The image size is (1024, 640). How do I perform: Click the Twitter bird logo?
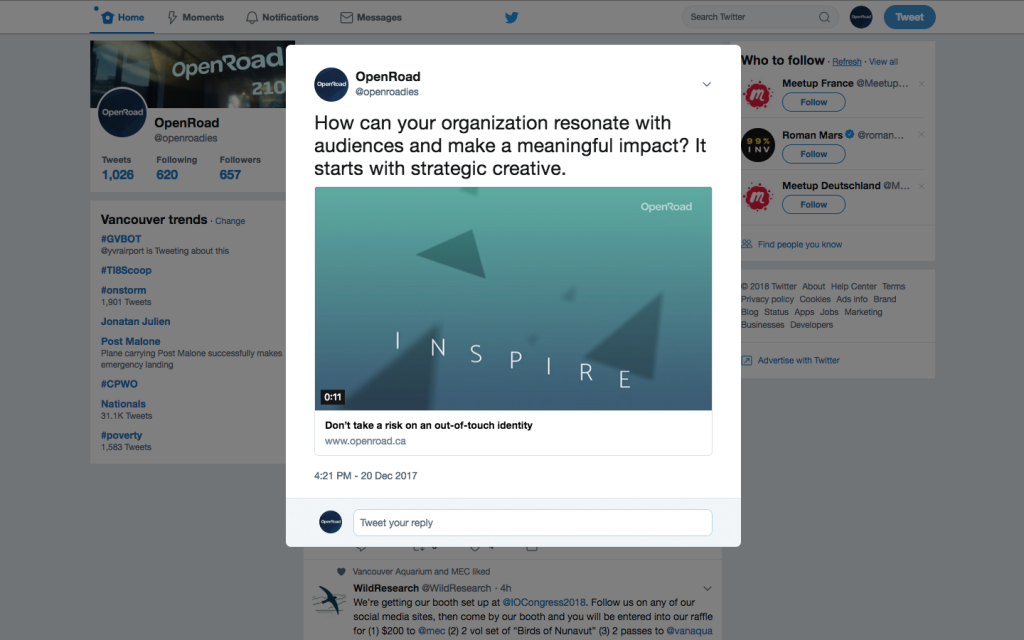[x=511, y=17]
